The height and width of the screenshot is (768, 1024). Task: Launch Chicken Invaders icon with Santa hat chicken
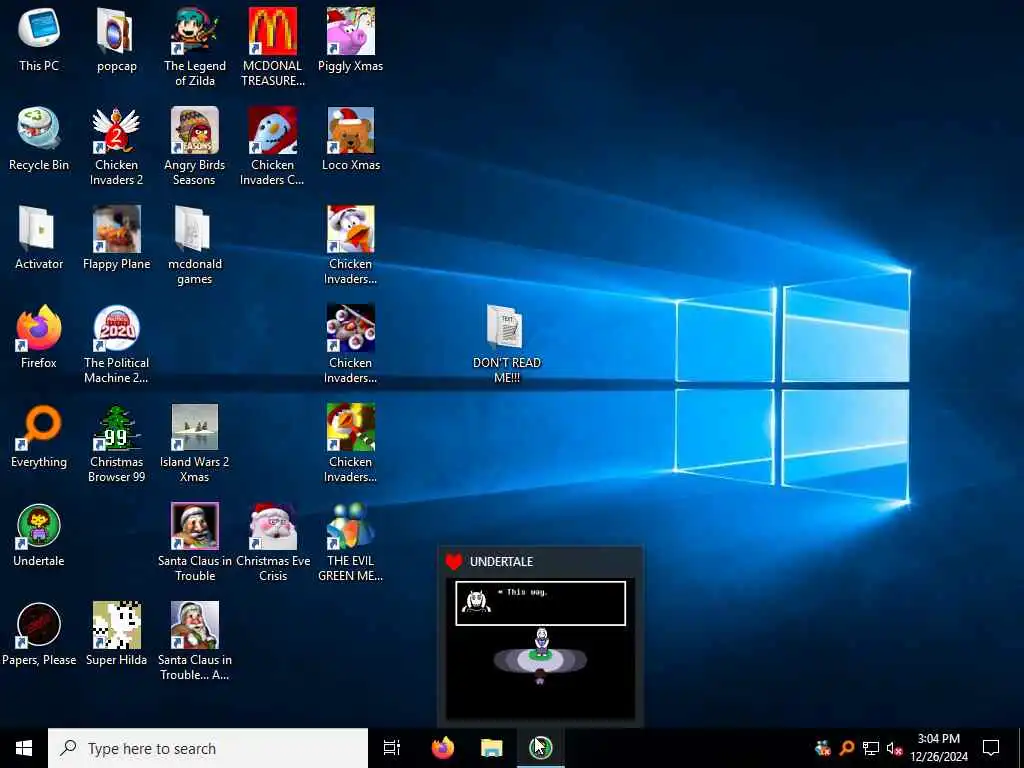[351, 246]
